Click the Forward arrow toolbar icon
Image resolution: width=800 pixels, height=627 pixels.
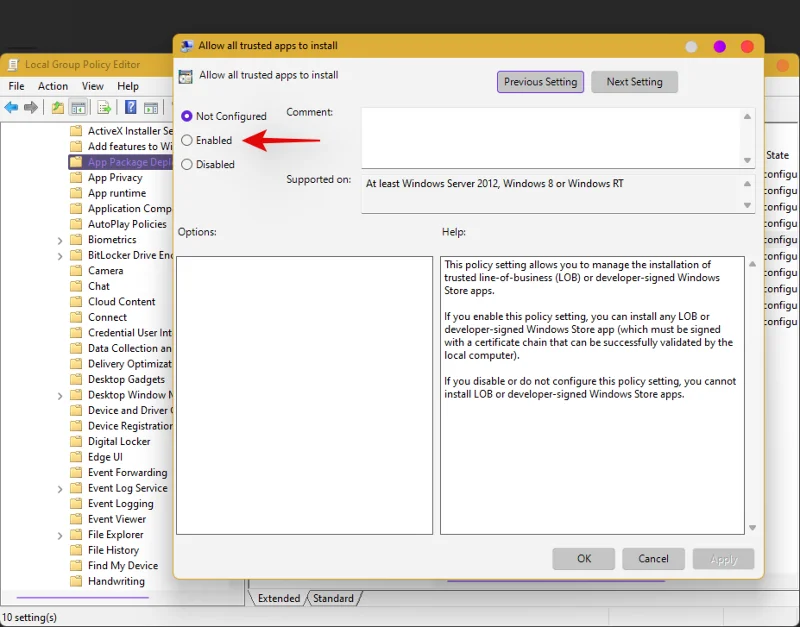[31, 108]
